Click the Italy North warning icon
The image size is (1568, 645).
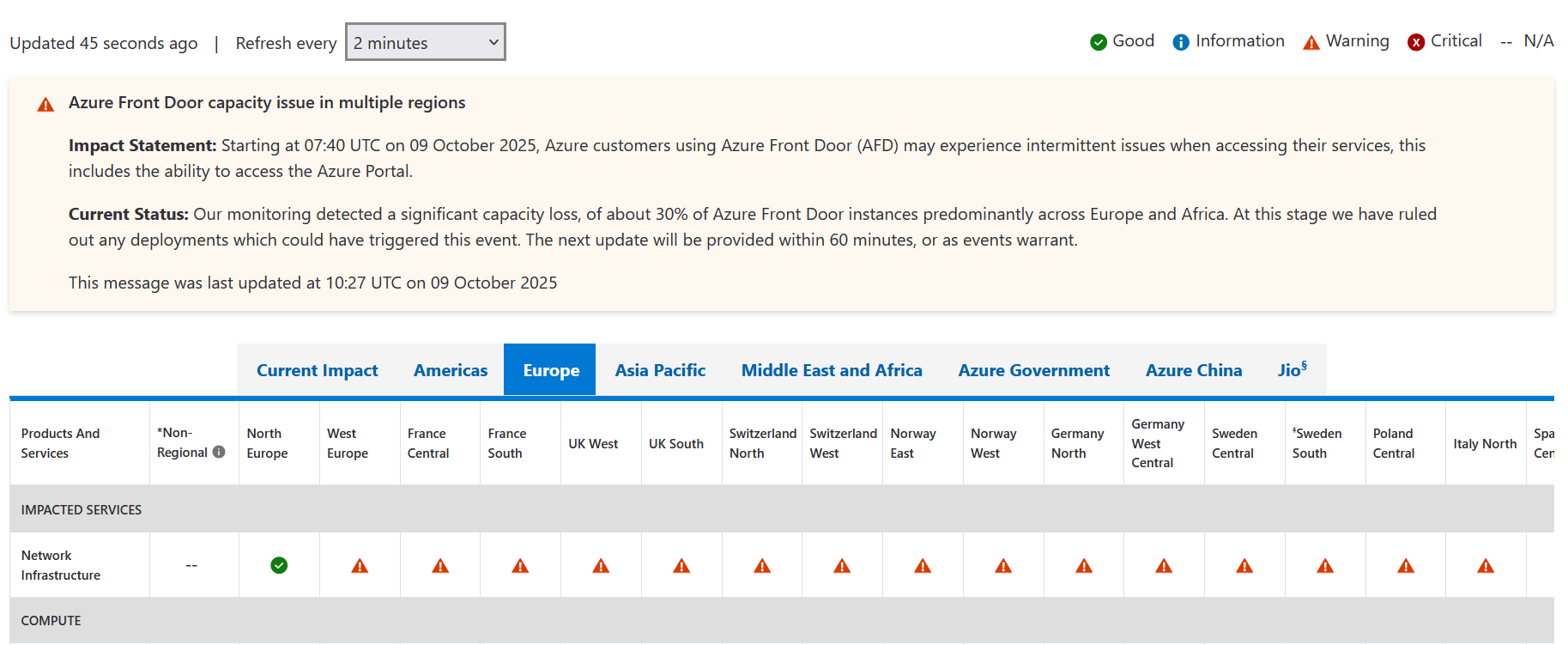pos(1486,566)
